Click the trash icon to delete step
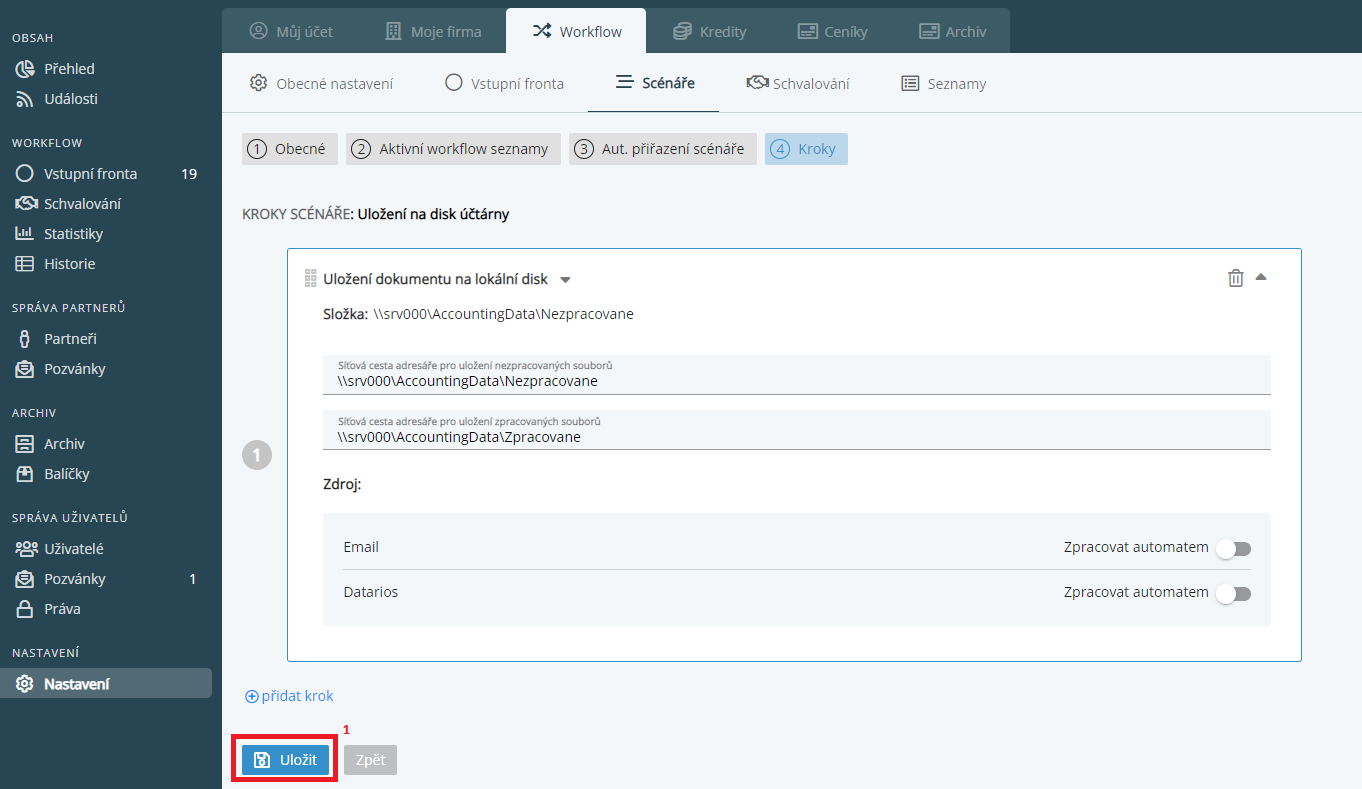 point(1235,278)
